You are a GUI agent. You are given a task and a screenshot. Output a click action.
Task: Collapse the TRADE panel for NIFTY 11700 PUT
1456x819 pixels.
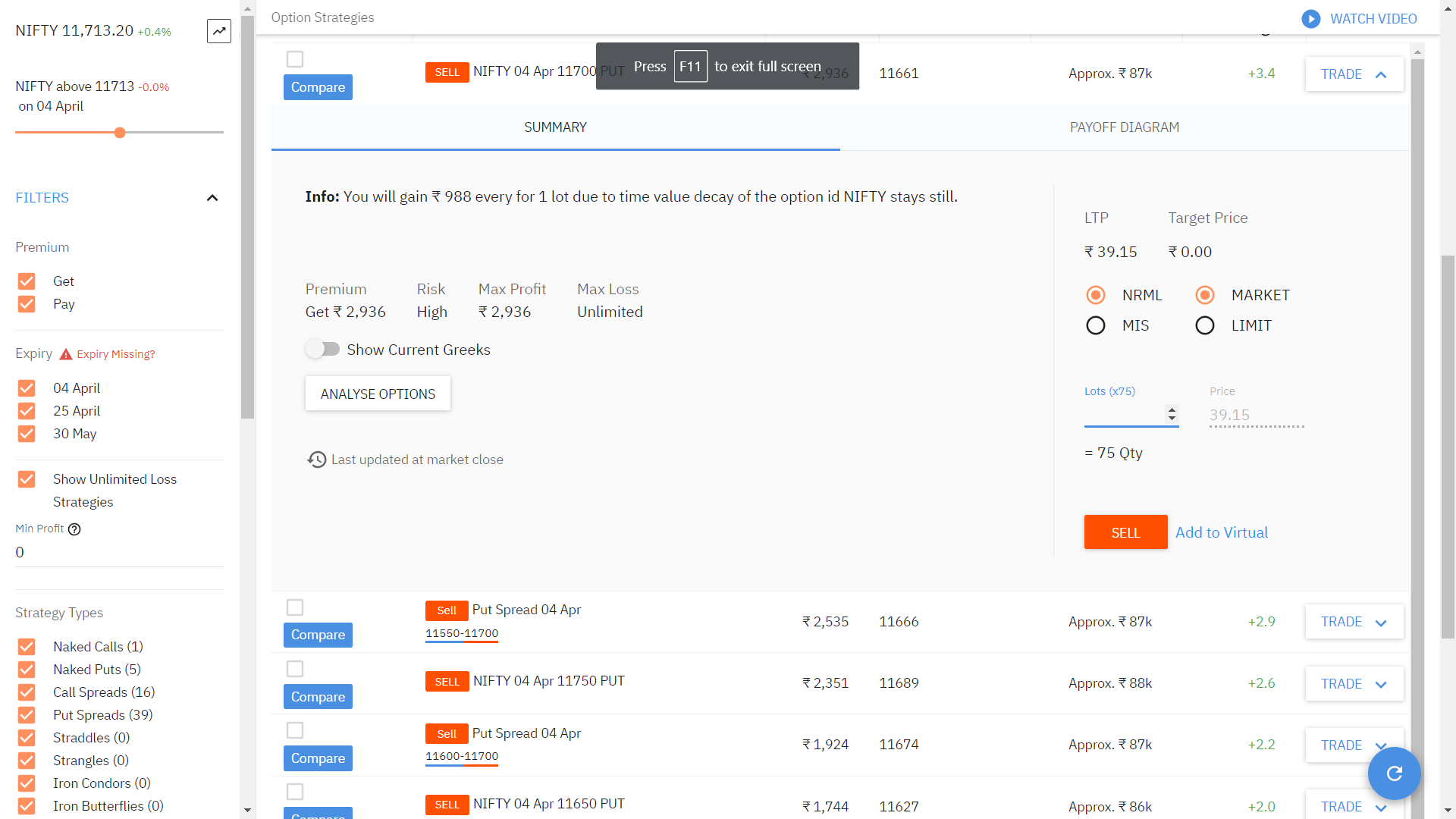pyautogui.click(x=1354, y=74)
